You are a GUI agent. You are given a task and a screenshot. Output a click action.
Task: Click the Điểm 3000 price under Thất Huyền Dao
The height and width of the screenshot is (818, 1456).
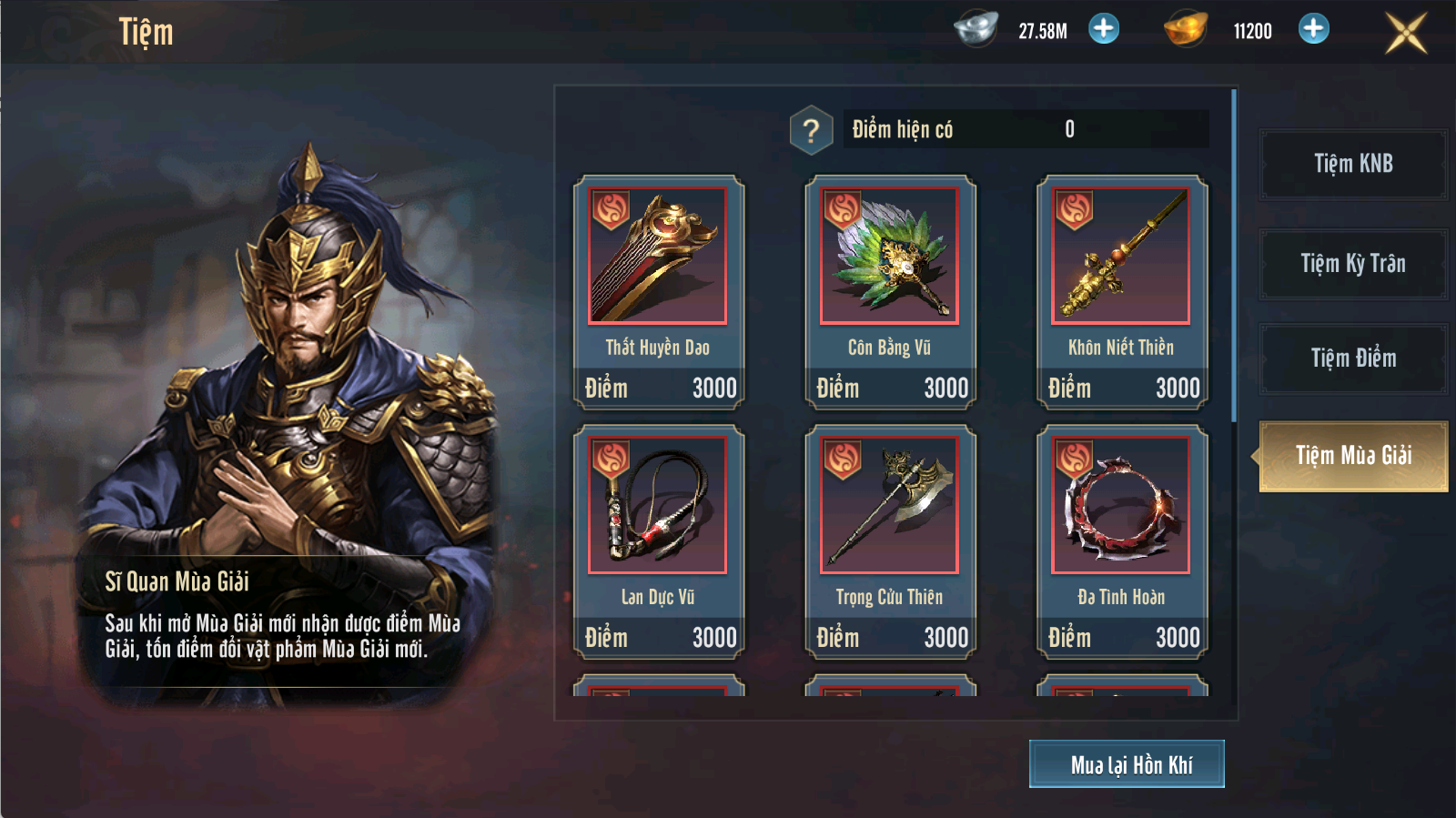click(660, 389)
